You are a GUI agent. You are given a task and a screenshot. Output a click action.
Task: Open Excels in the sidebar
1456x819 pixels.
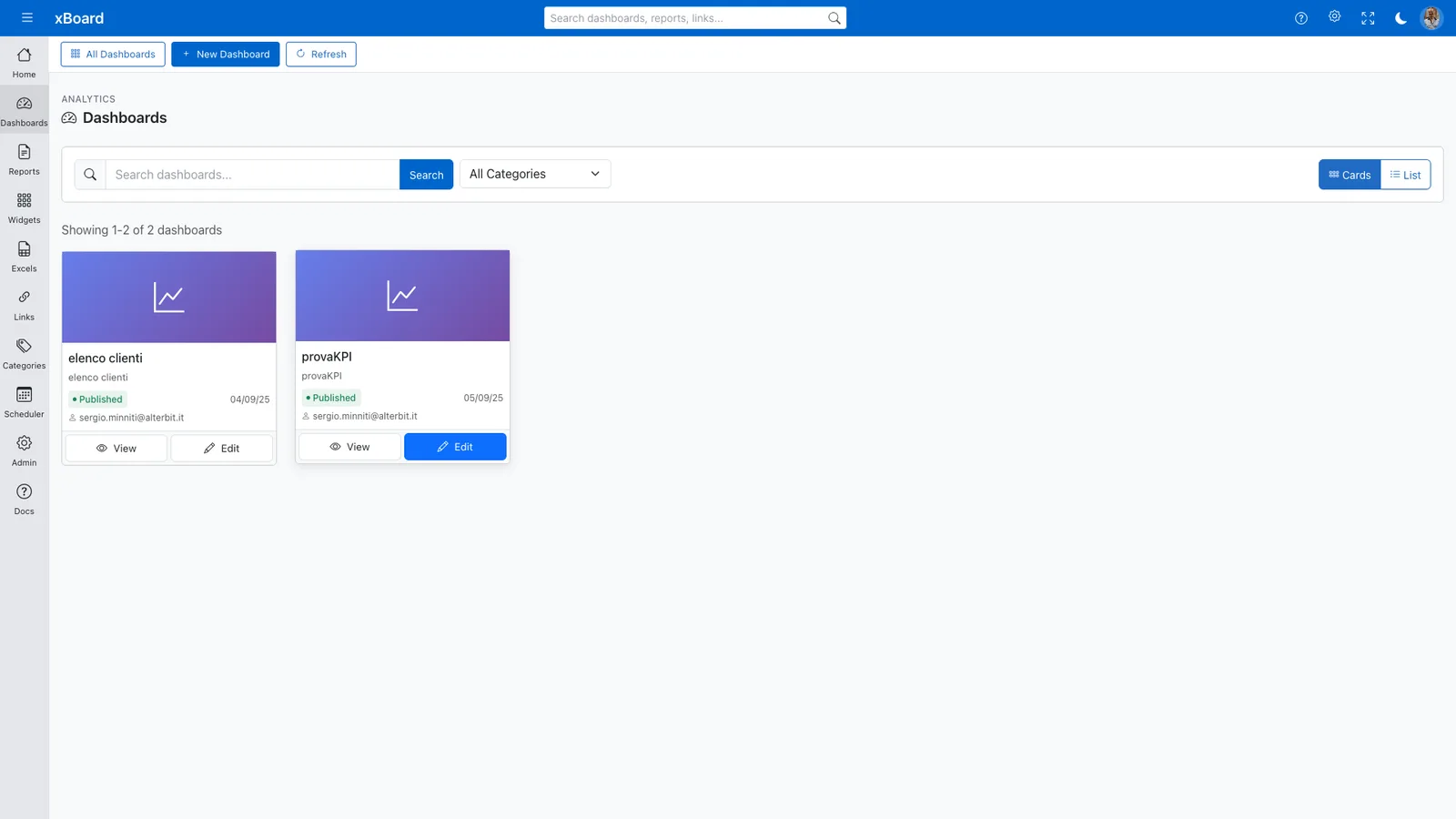[25, 257]
